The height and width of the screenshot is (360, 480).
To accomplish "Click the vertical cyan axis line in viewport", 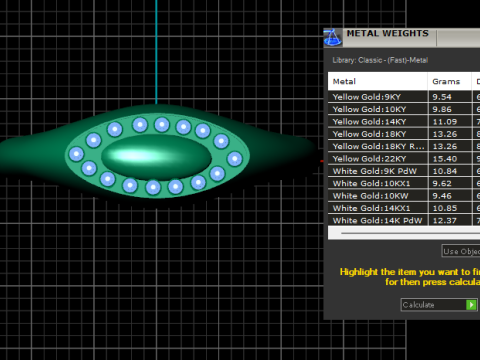I will pos(156,52).
